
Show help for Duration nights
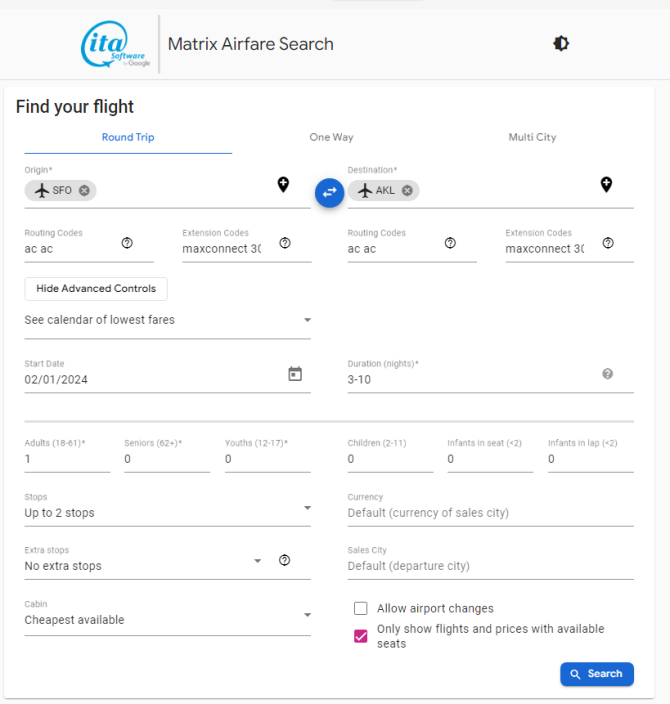(608, 374)
